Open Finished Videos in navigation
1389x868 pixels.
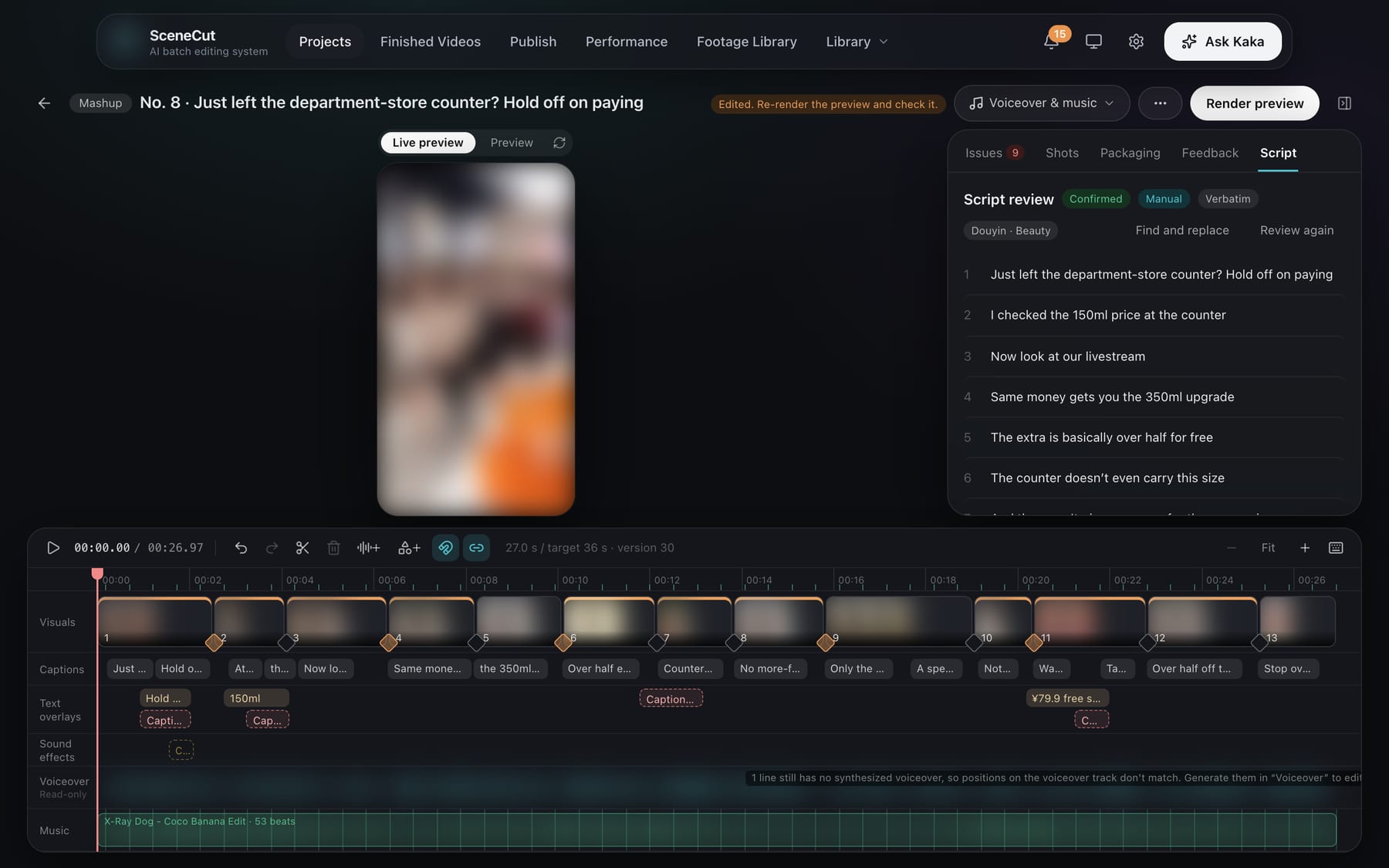431,42
